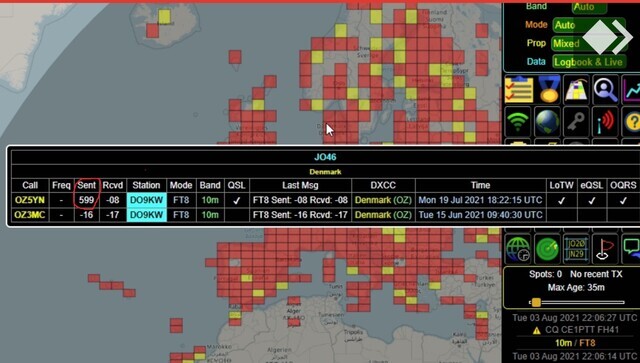Click the eQSL checkmark for OZ5YN

(592, 200)
